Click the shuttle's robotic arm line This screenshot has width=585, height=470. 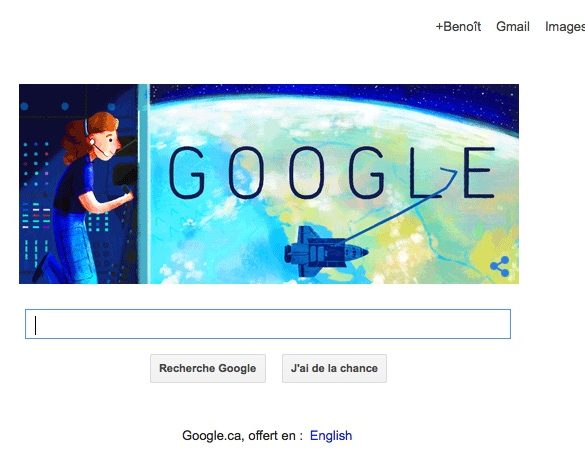pyautogui.click(x=399, y=209)
